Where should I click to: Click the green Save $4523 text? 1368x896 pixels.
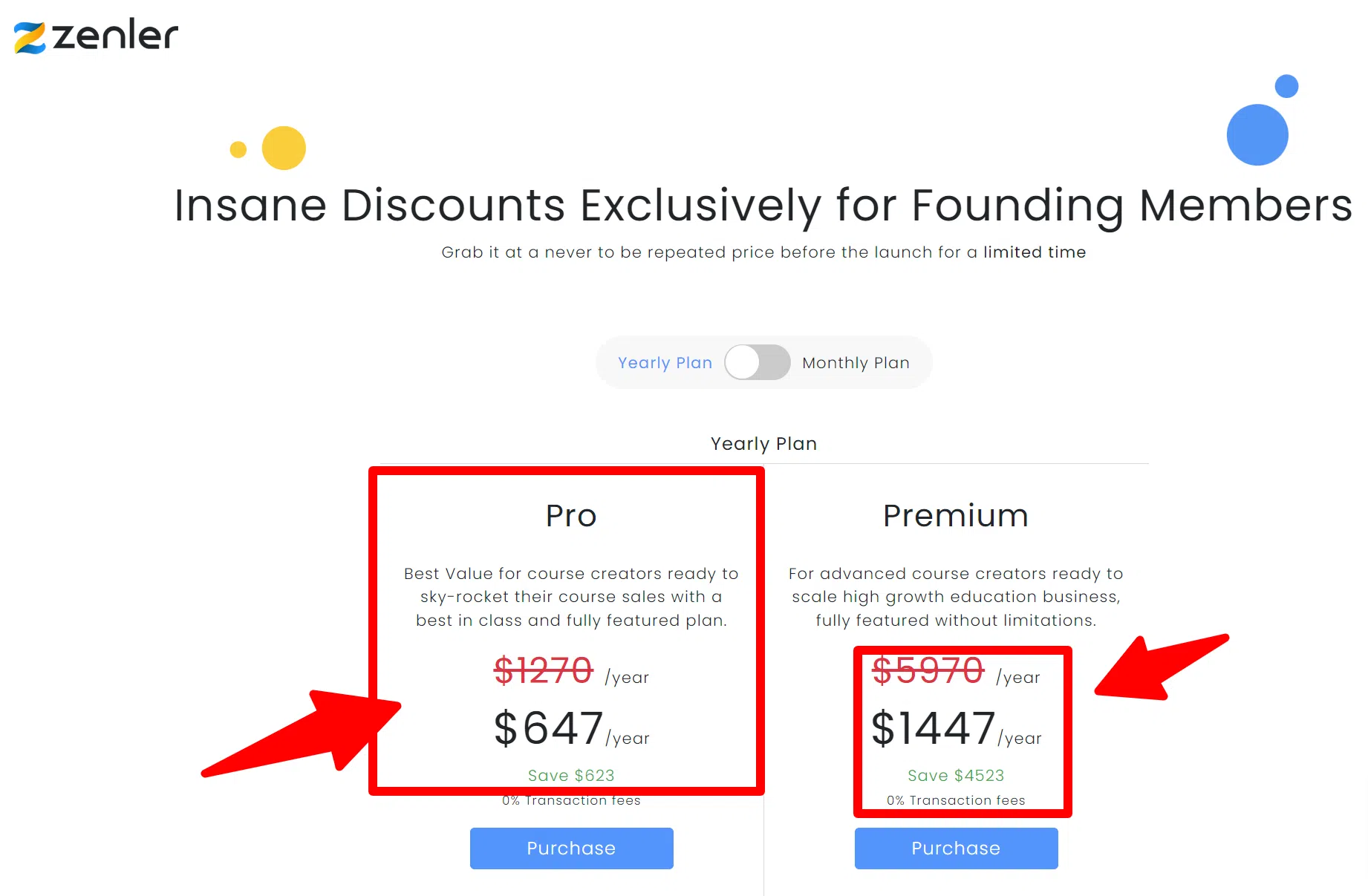956,775
